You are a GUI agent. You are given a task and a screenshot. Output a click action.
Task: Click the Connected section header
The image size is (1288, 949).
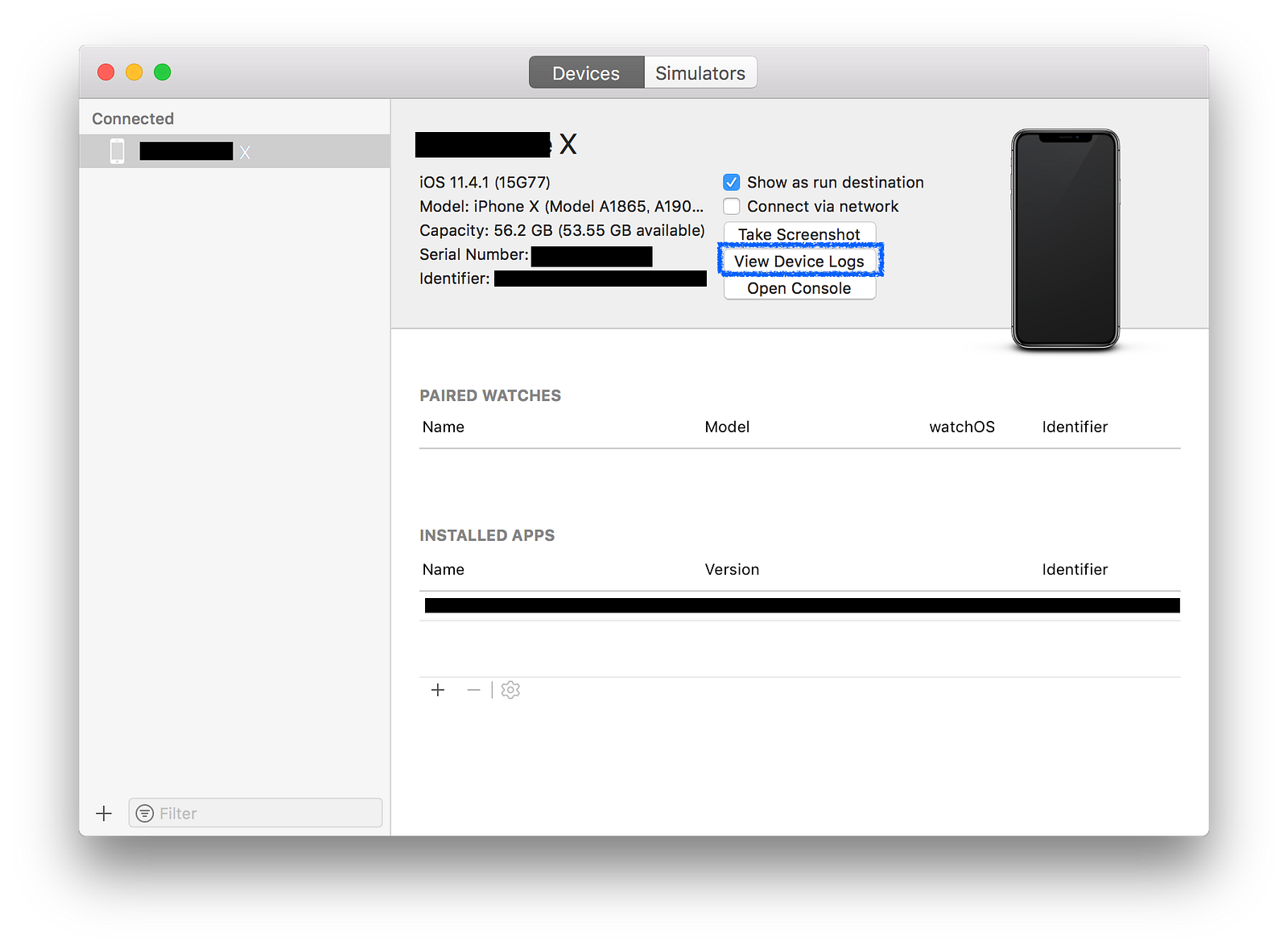[133, 118]
